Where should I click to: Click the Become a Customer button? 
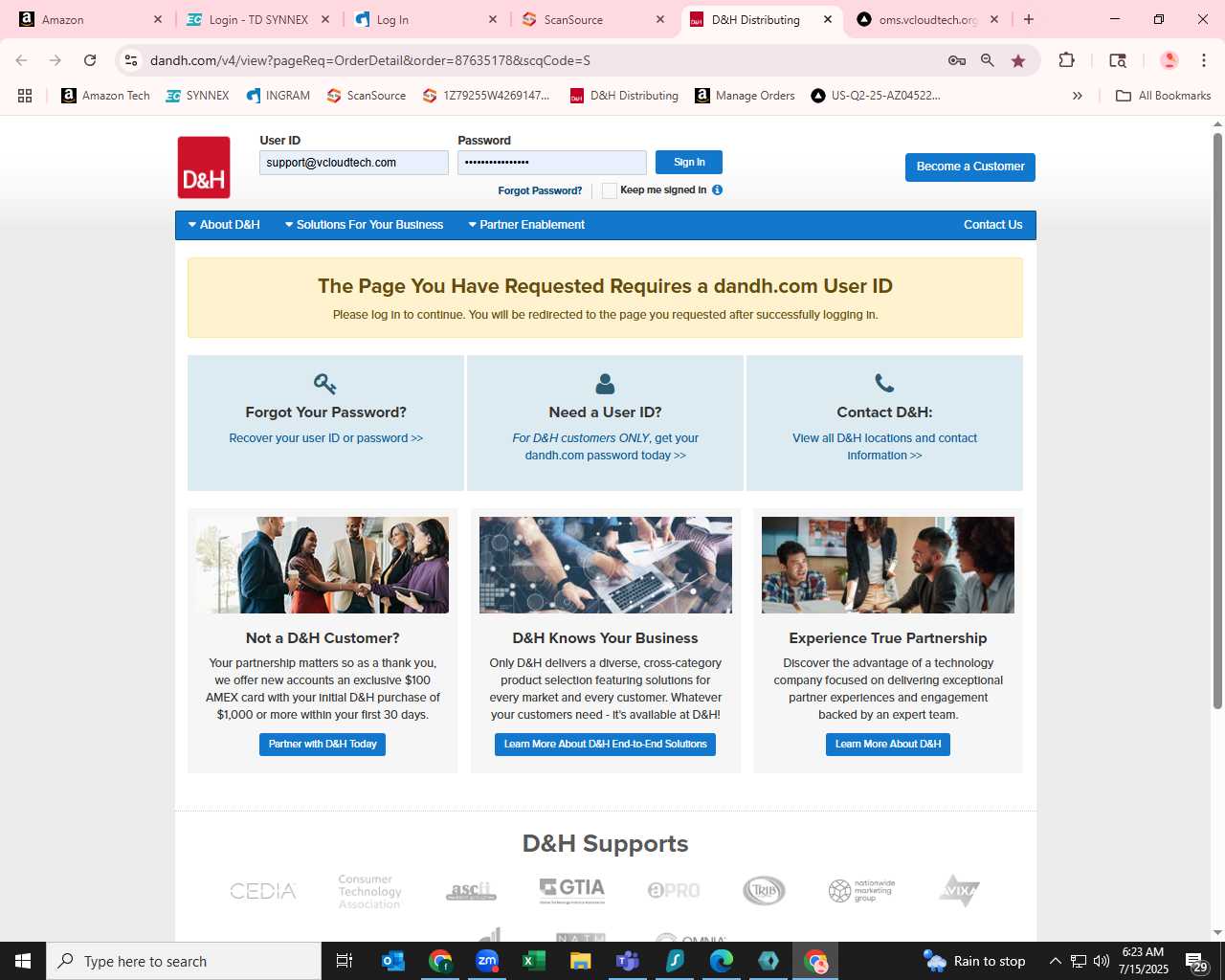tap(970, 167)
